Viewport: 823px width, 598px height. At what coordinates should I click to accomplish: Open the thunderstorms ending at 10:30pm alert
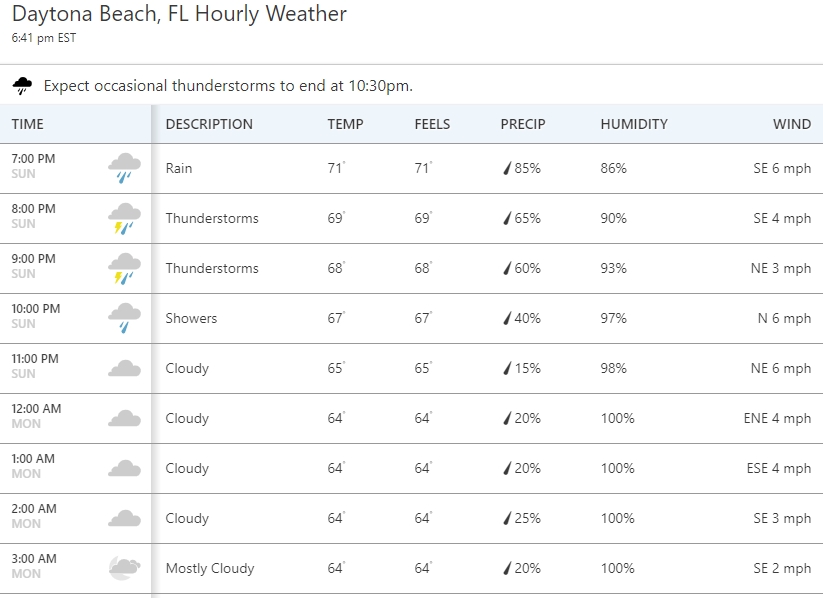[228, 86]
